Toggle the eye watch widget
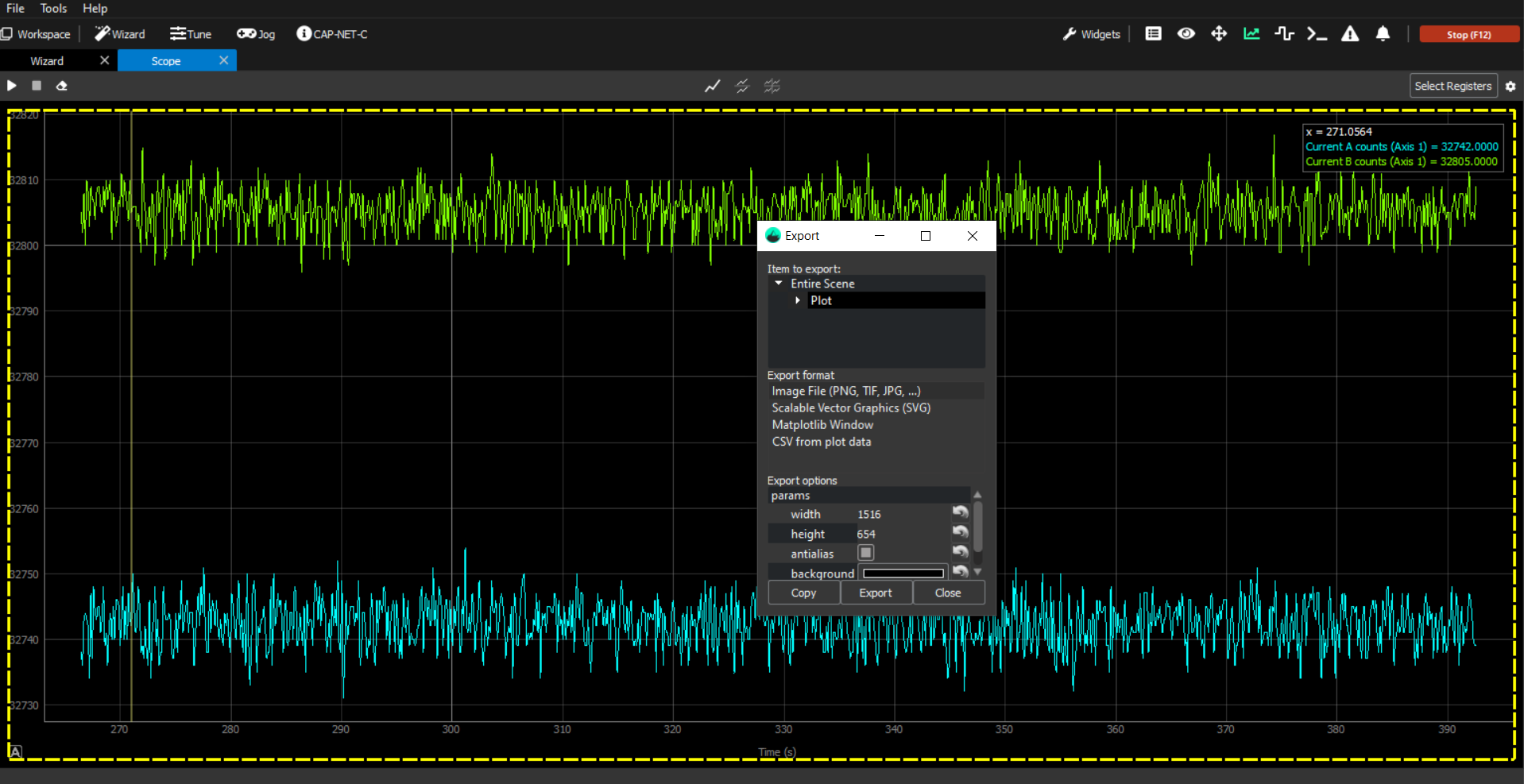The height and width of the screenshot is (784, 1524). 1186,34
